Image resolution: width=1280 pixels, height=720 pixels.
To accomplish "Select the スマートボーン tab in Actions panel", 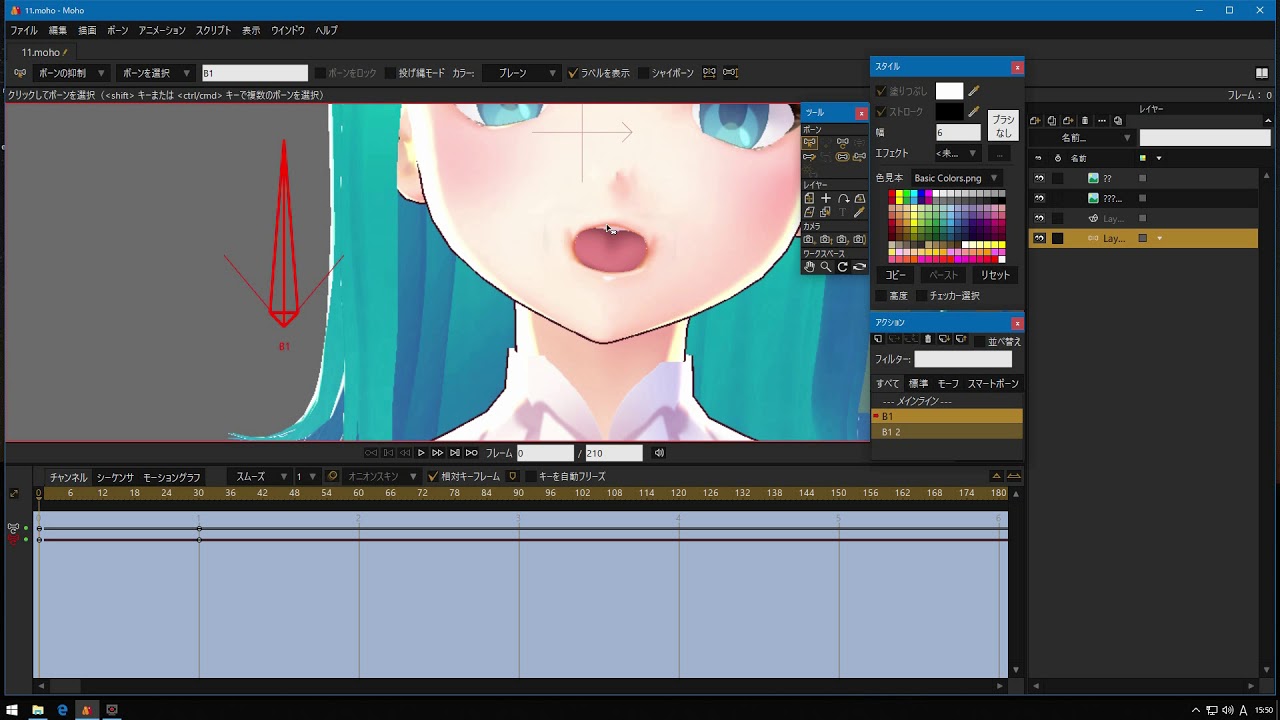I will (x=993, y=384).
